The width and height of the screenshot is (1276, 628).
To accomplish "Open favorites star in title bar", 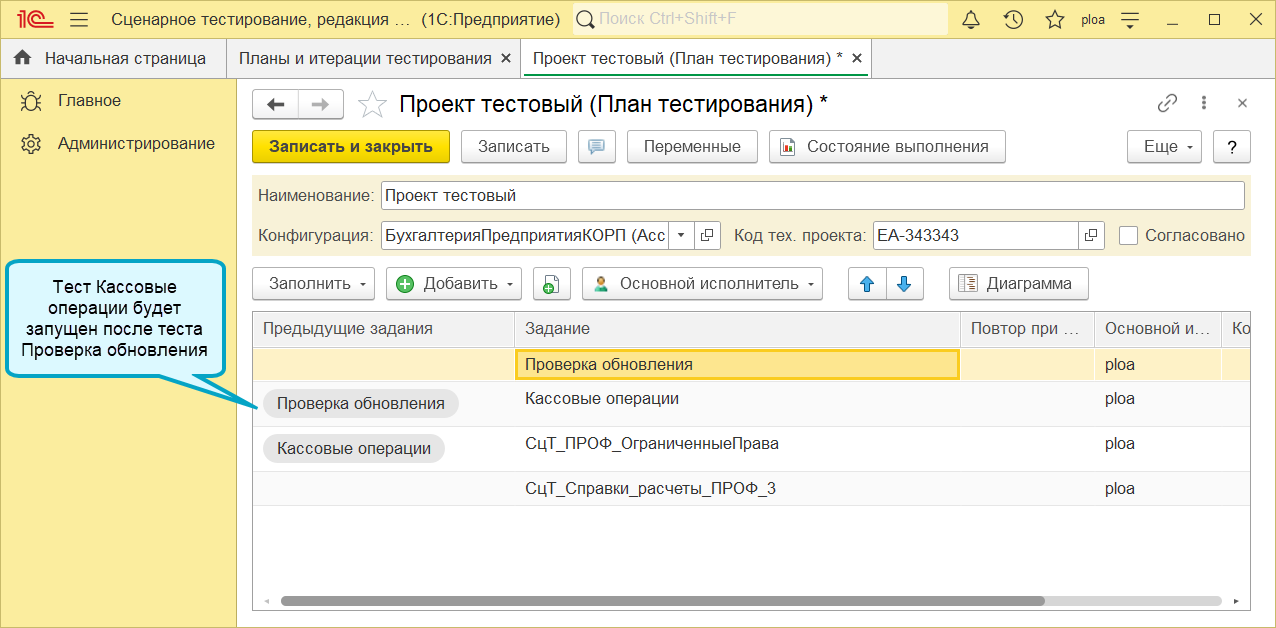I will [1055, 19].
